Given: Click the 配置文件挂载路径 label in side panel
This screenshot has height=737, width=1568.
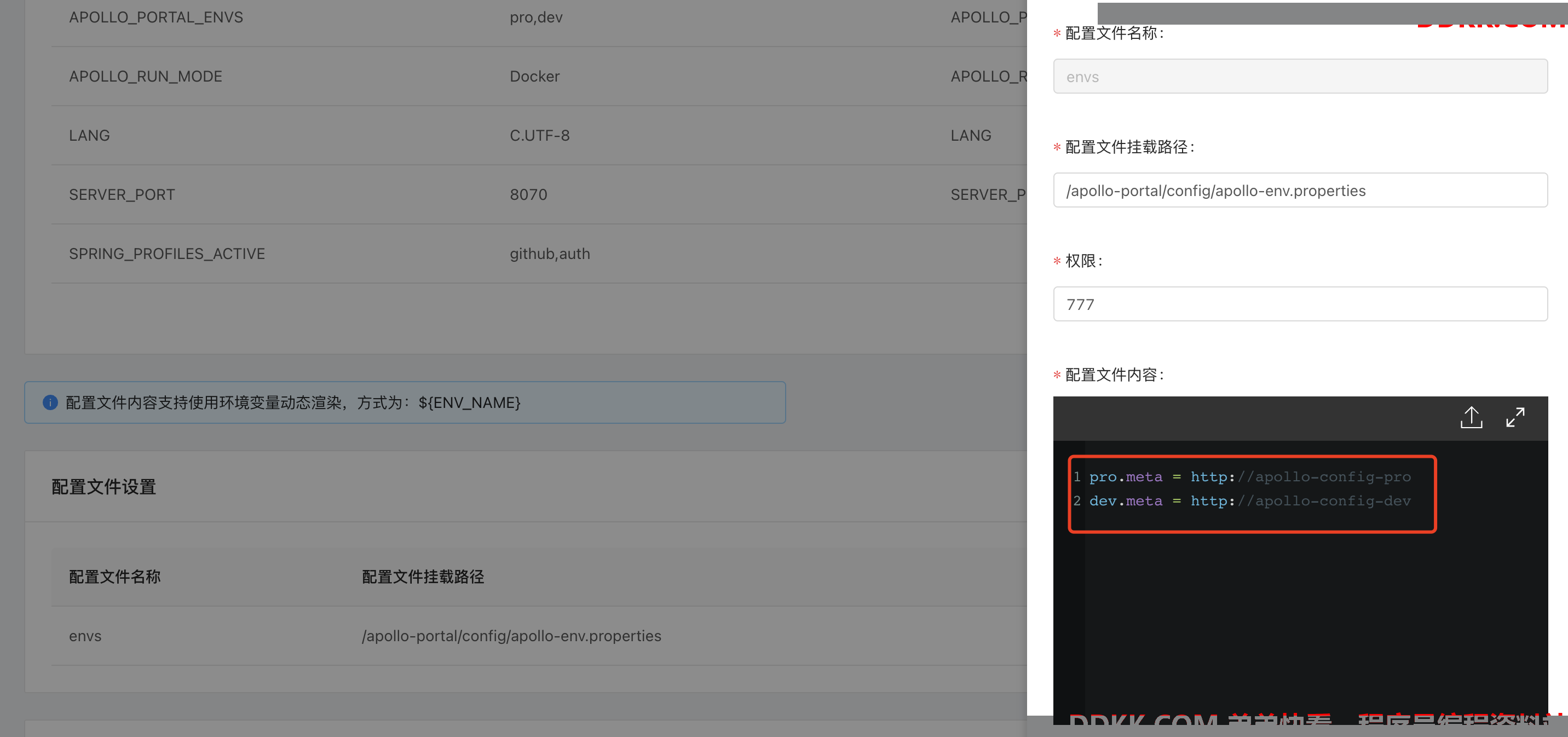Looking at the screenshot, I should tap(1130, 147).
